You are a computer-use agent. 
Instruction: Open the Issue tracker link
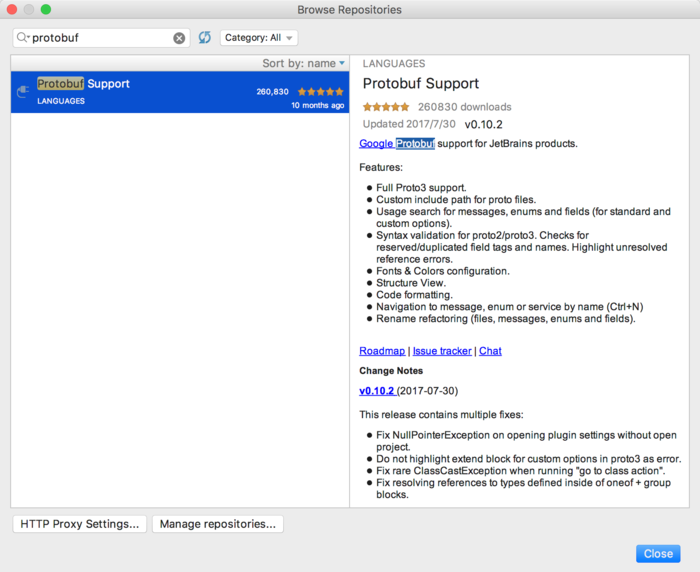tap(441, 351)
